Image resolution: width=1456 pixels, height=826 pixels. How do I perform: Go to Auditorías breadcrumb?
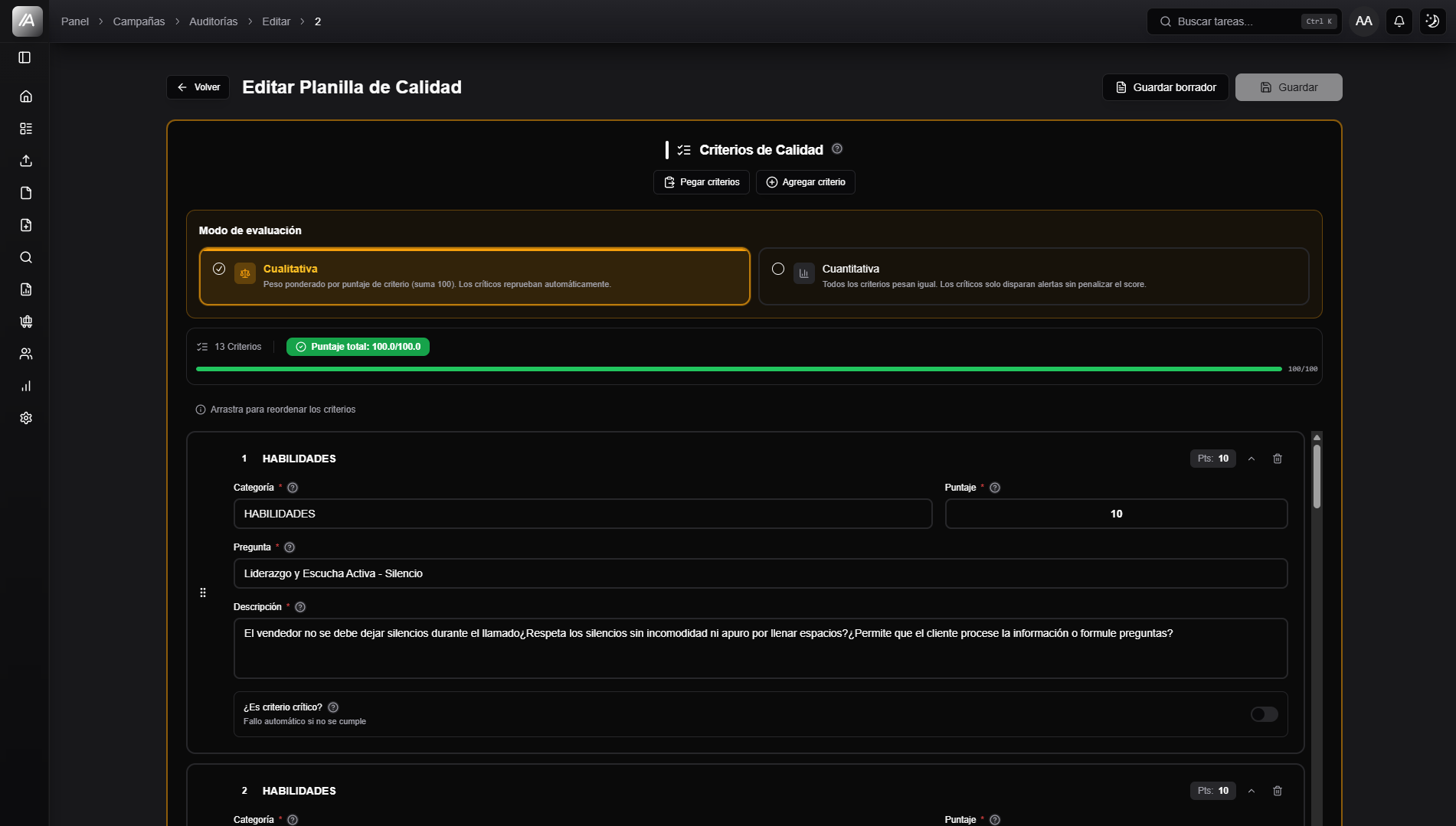pos(213,21)
